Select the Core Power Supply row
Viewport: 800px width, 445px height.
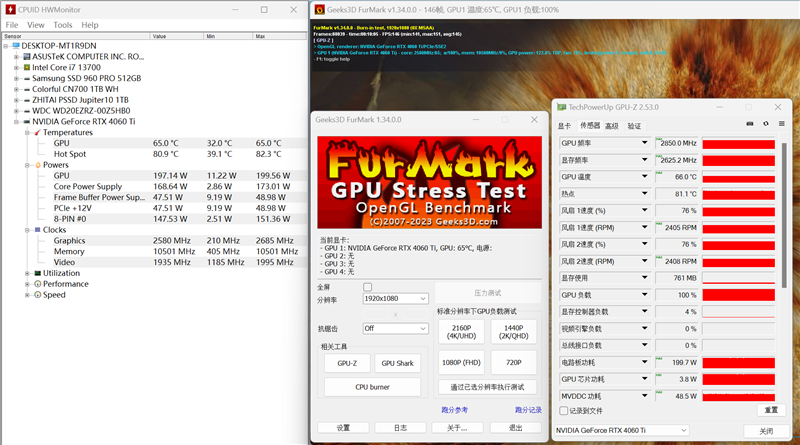point(173,187)
